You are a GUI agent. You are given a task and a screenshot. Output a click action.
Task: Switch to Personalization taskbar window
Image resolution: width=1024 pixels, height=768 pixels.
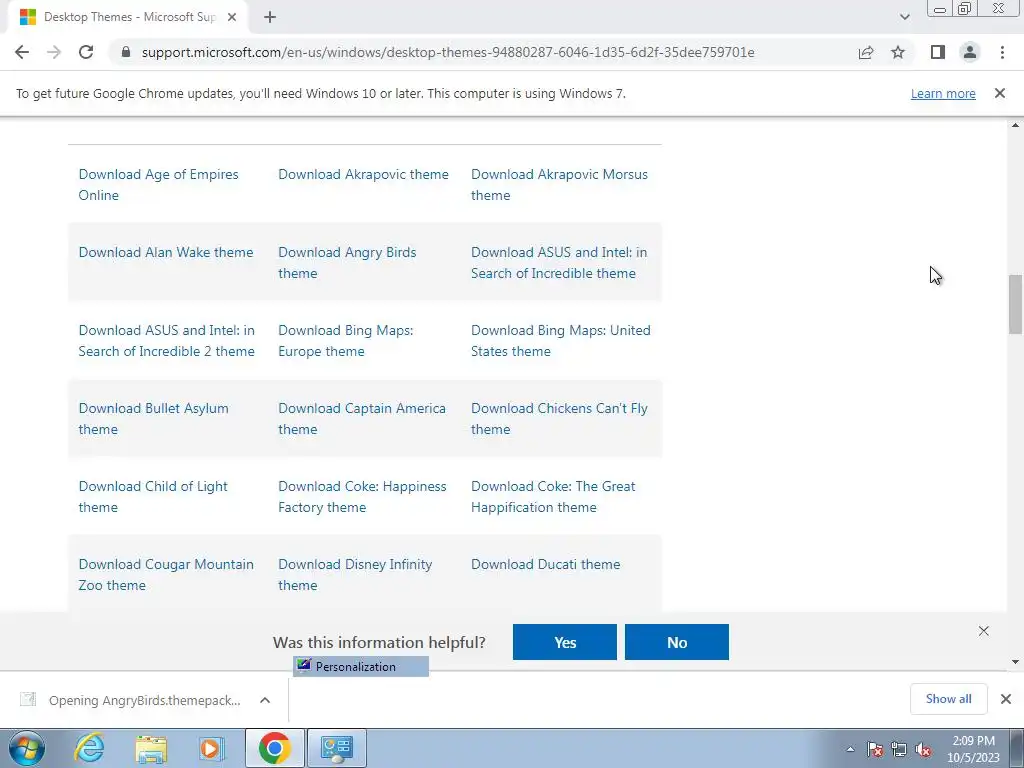click(337, 748)
